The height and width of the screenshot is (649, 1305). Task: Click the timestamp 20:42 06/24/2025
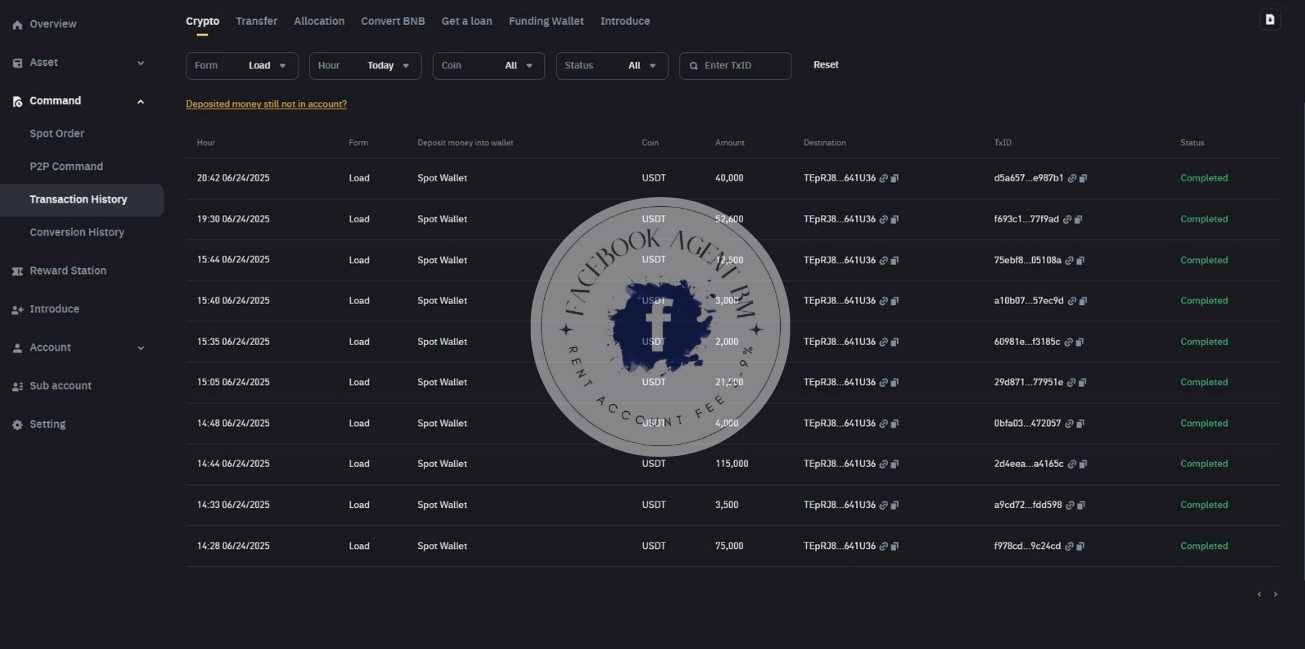[233, 178]
